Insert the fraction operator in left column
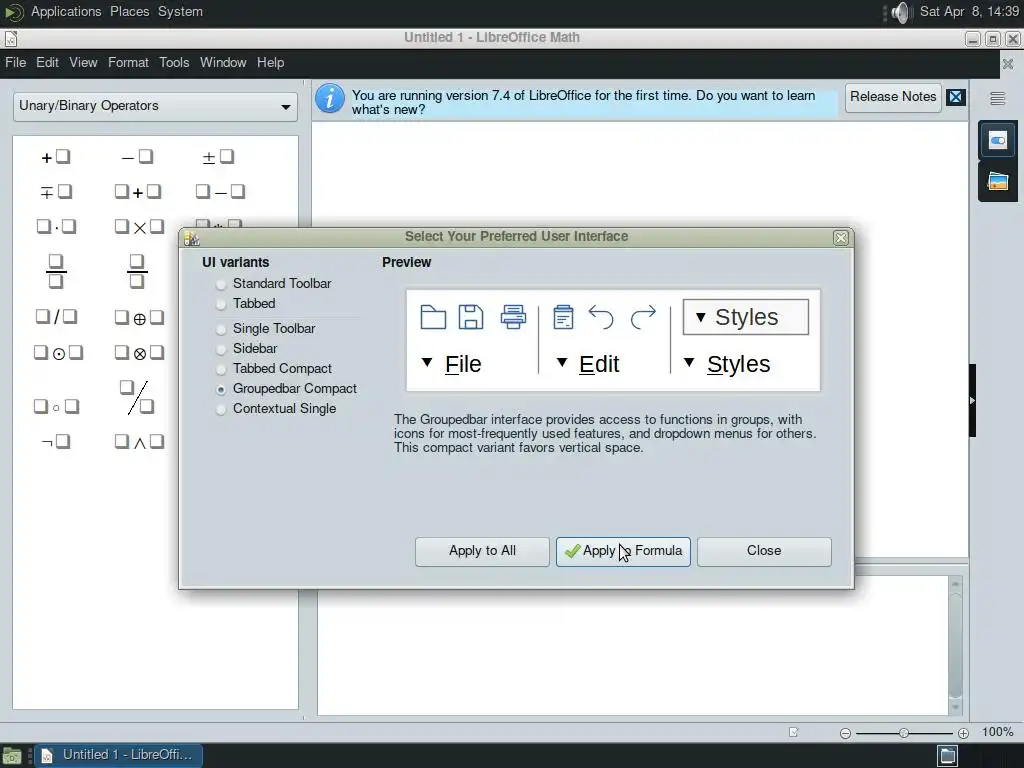The height and width of the screenshot is (768, 1024). click(56, 271)
